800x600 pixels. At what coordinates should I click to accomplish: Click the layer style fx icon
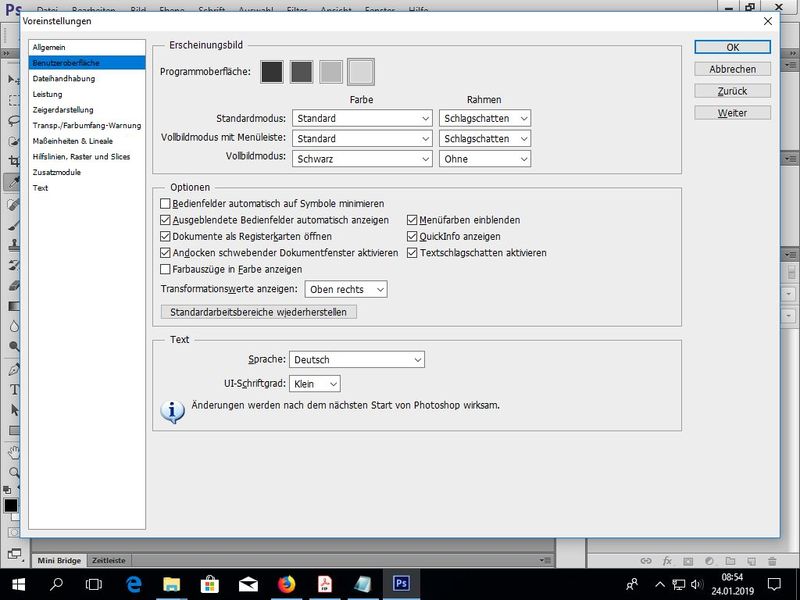667,561
